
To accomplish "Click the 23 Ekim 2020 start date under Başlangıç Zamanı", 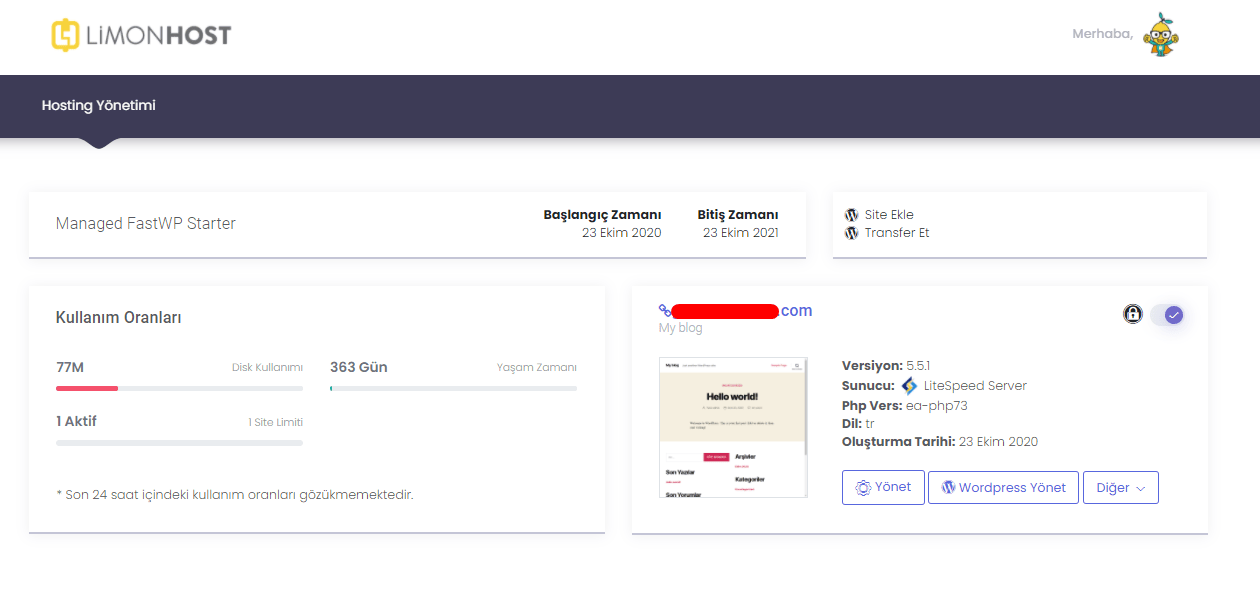I will (x=621, y=233).
